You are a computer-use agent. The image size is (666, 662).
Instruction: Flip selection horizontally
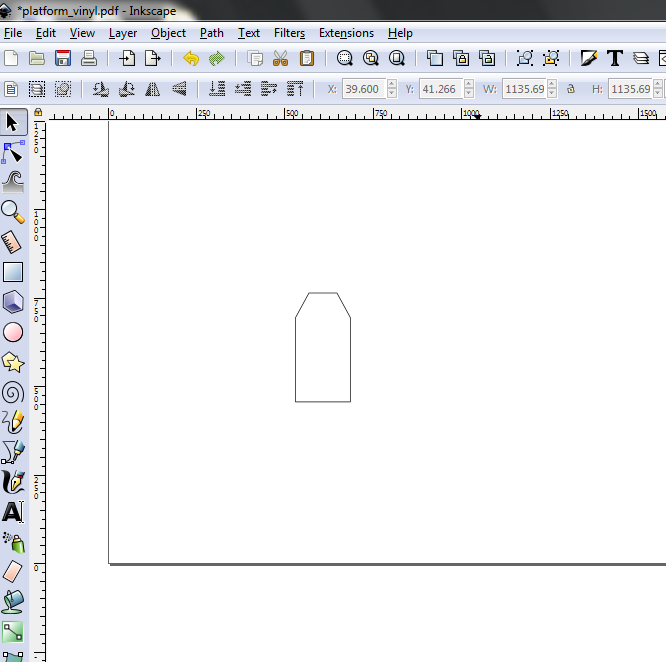(x=152, y=89)
